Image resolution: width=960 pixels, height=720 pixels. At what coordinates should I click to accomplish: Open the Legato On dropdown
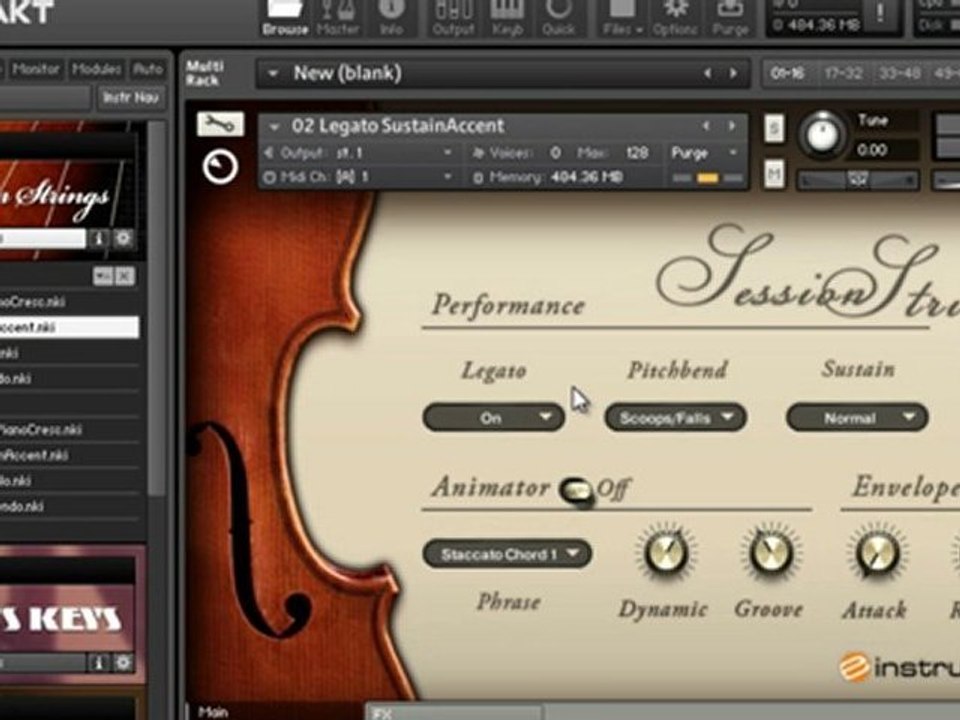[493, 418]
